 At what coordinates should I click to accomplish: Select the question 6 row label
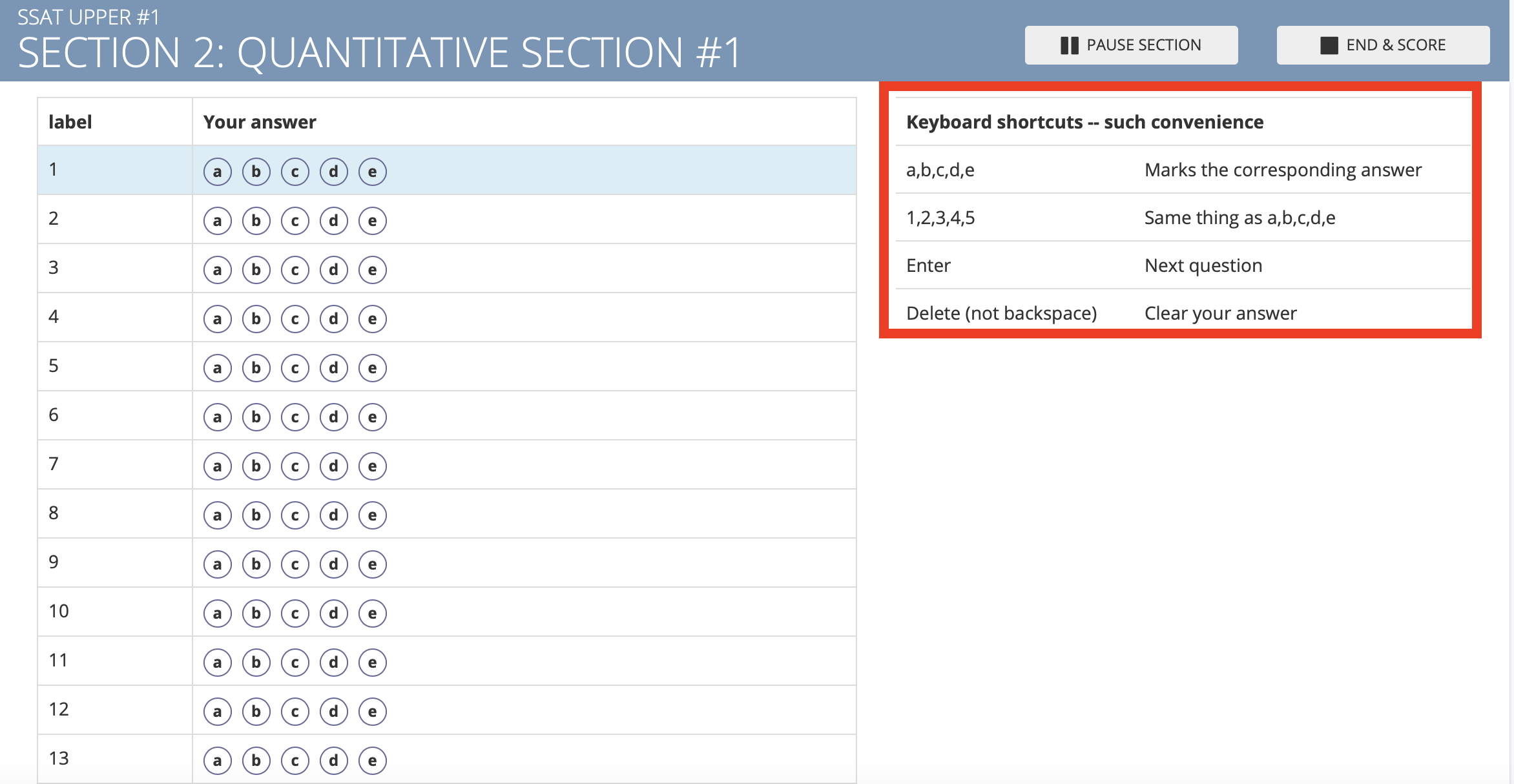click(54, 415)
